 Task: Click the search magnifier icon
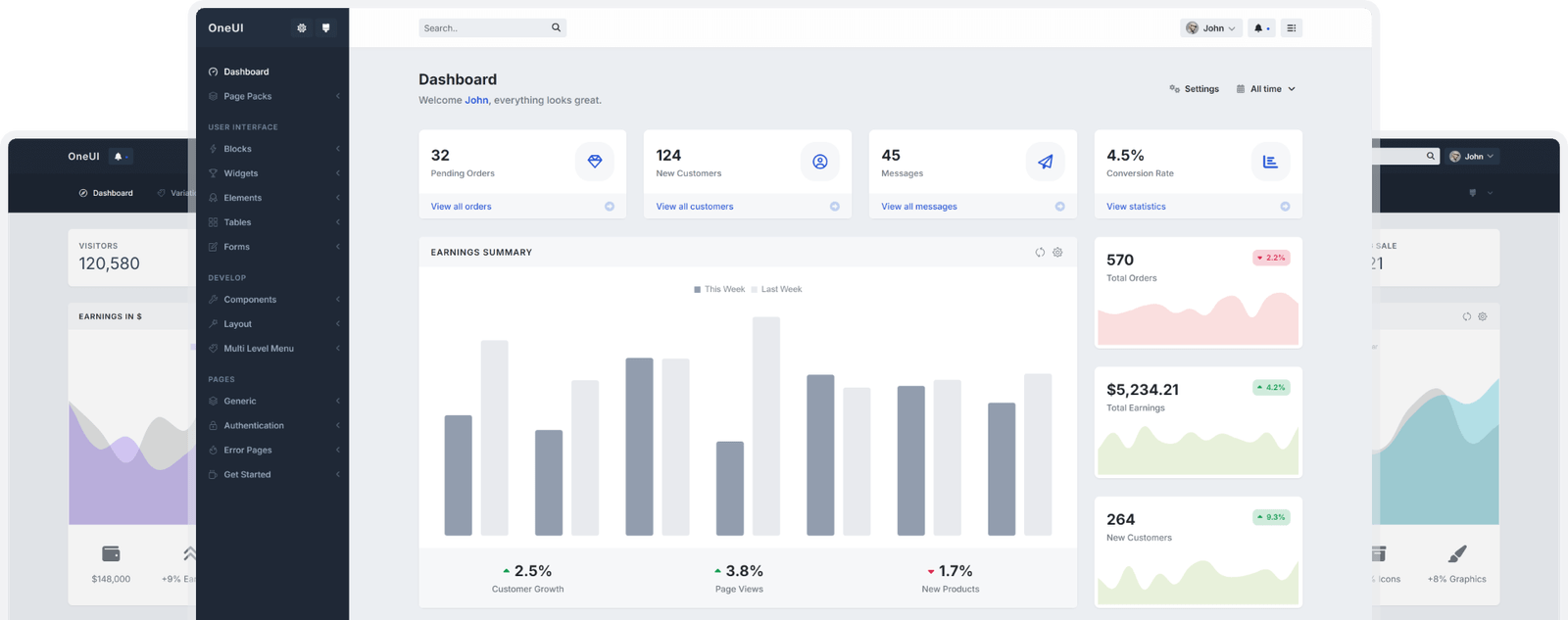coord(556,28)
